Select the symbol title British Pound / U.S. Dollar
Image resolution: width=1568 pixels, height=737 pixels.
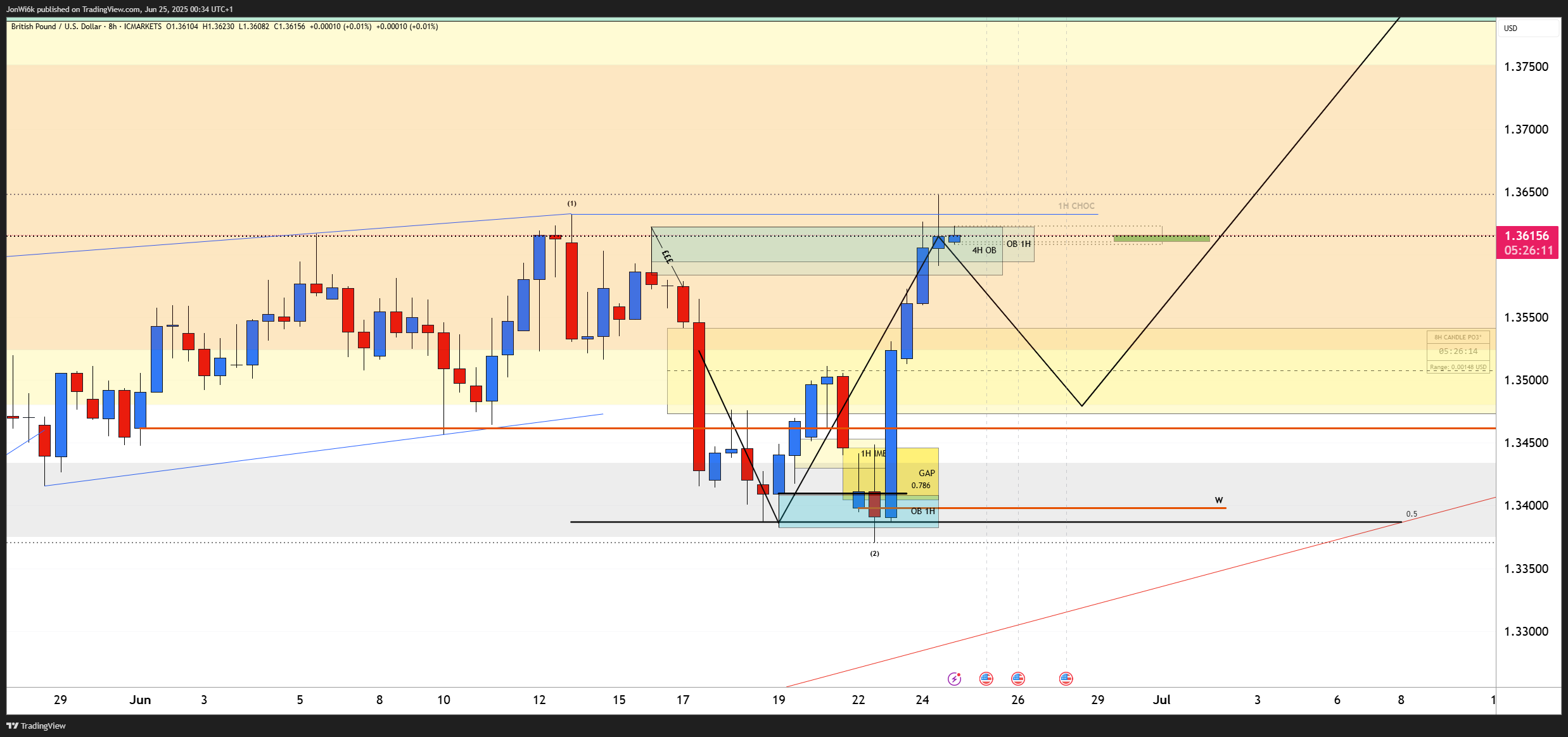pyautogui.click(x=56, y=27)
